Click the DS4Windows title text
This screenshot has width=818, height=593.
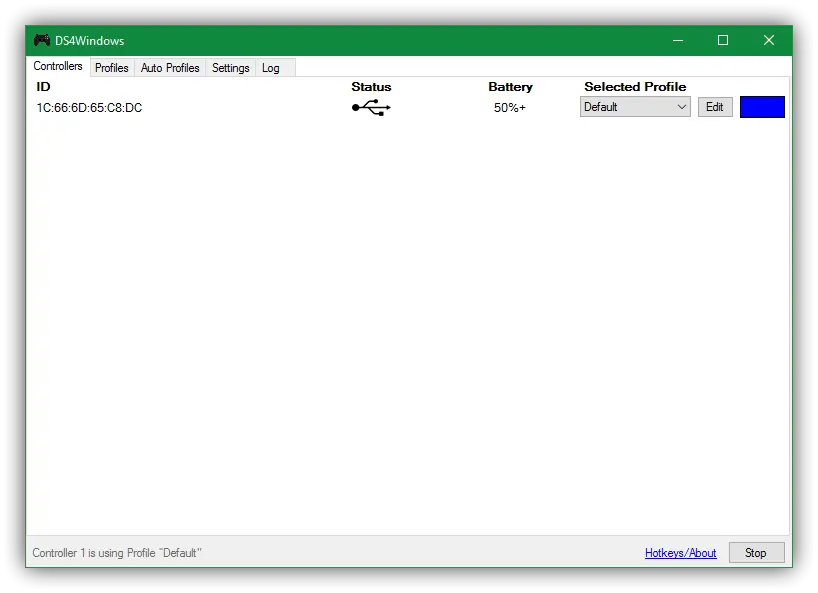90,41
